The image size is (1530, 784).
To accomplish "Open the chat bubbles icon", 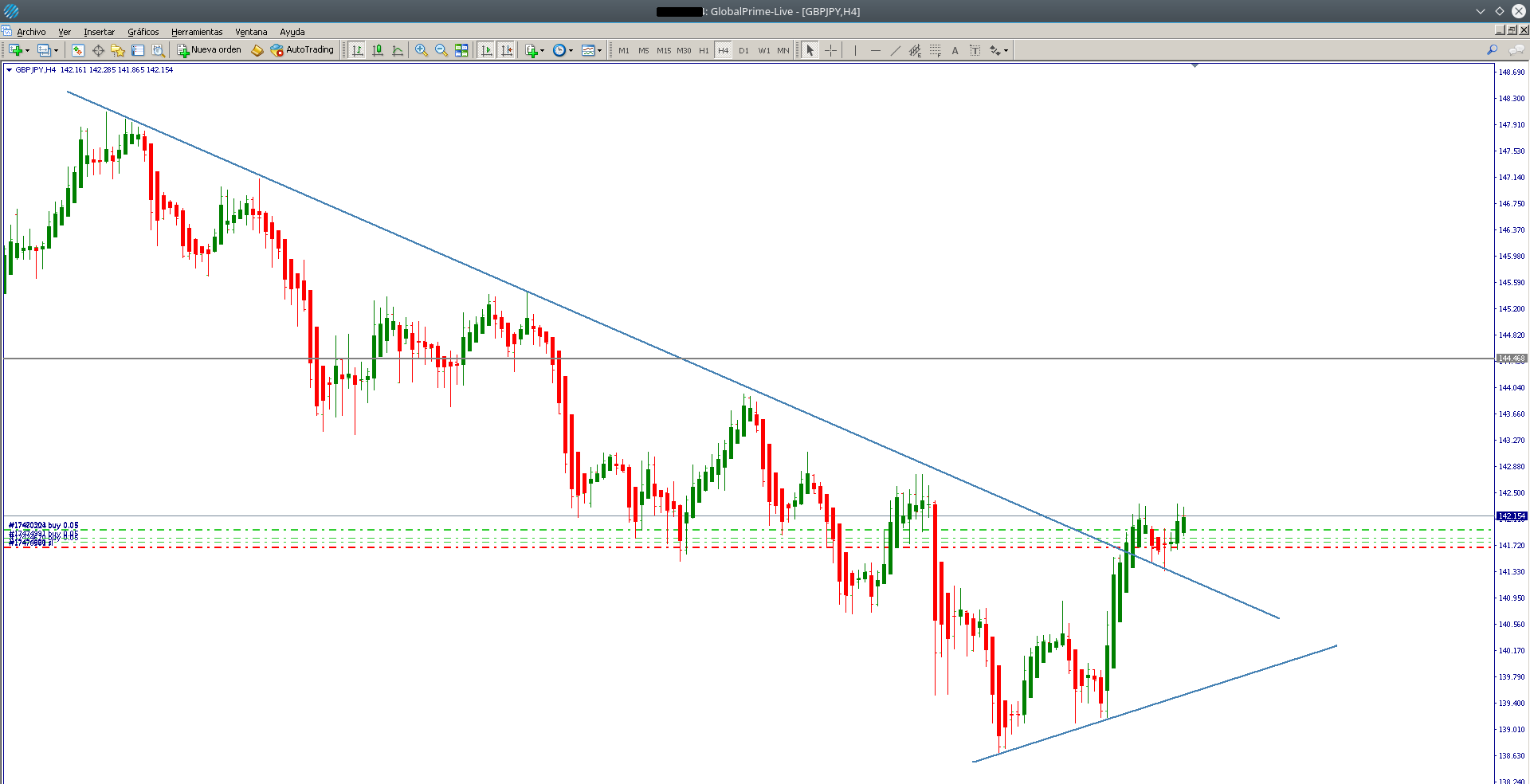I will pyautogui.click(x=1516, y=50).
